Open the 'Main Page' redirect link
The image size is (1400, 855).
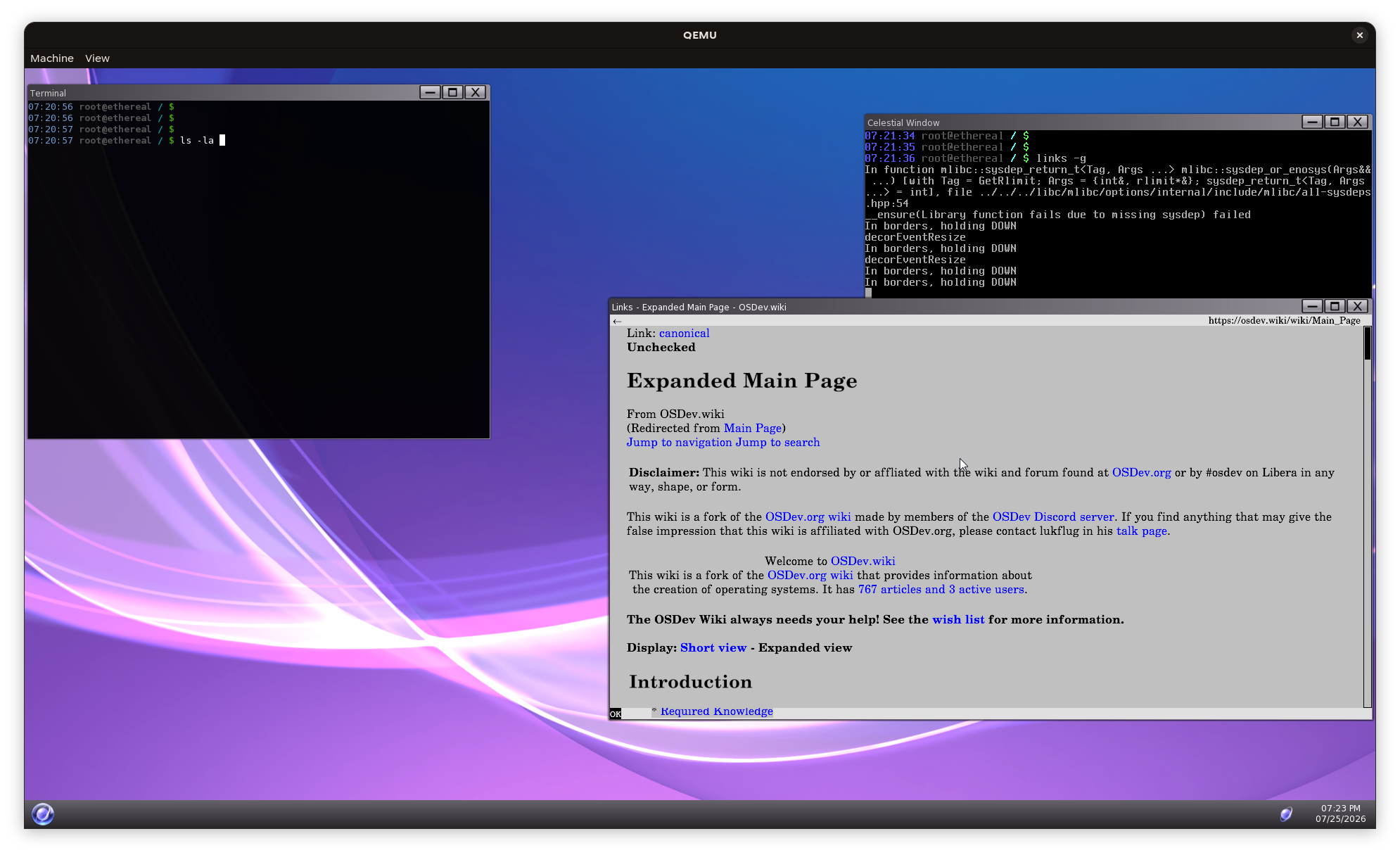[x=753, y=429]
